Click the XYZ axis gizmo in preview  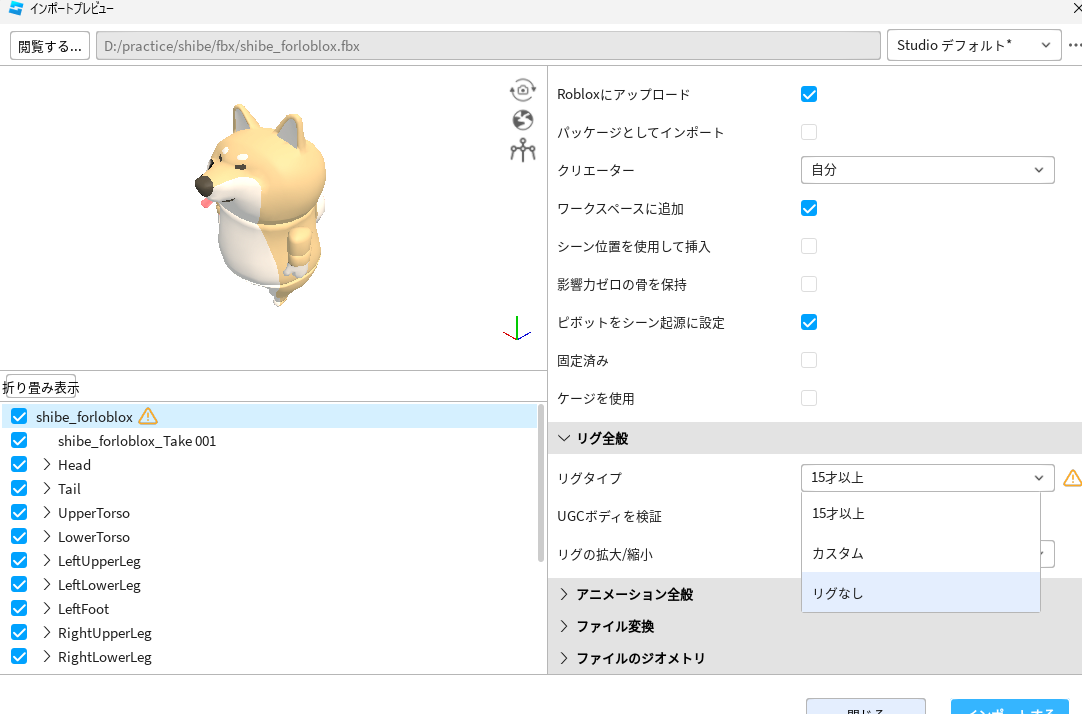pos(517,329)
